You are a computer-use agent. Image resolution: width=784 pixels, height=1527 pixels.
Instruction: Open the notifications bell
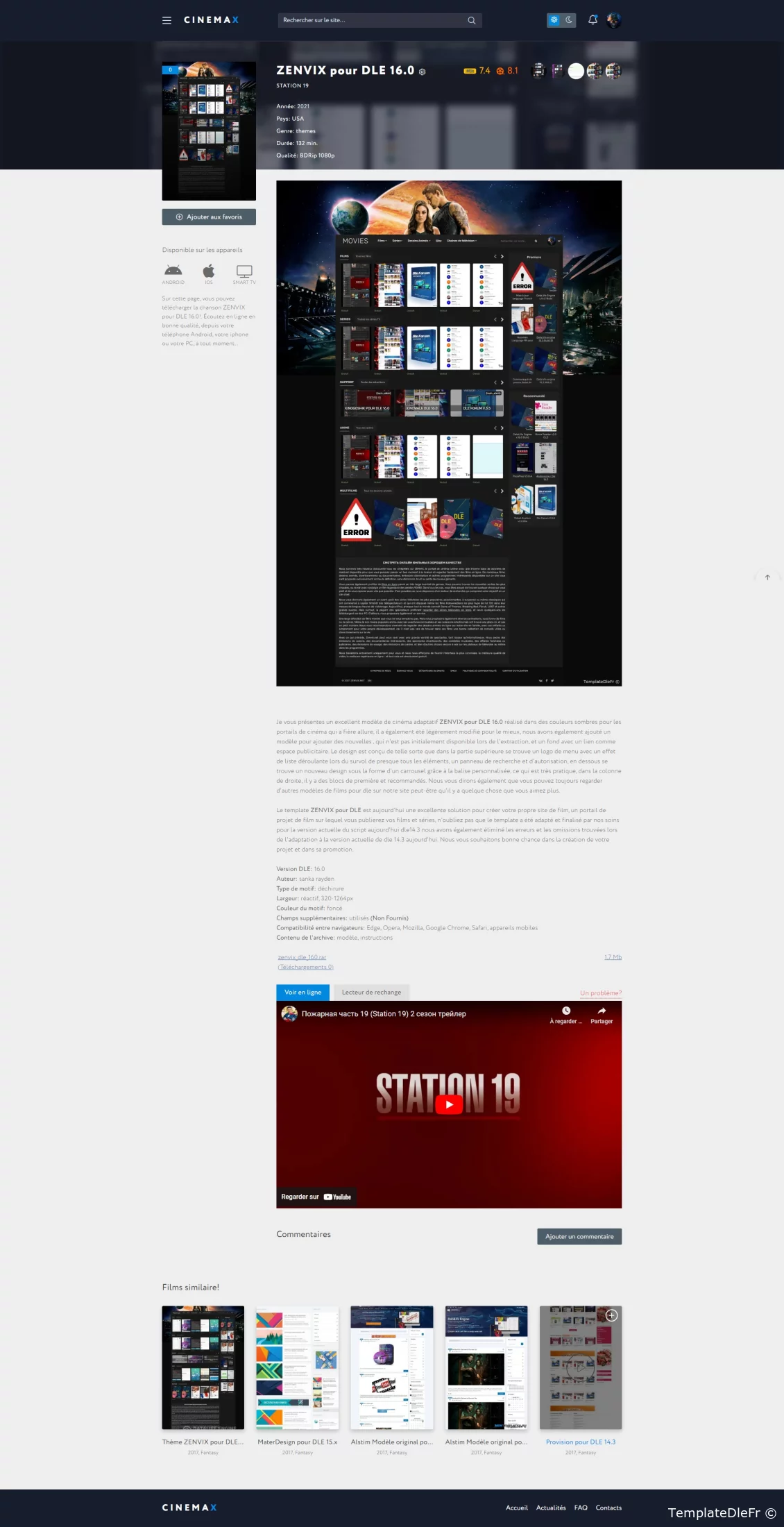(x=593, y=20)
